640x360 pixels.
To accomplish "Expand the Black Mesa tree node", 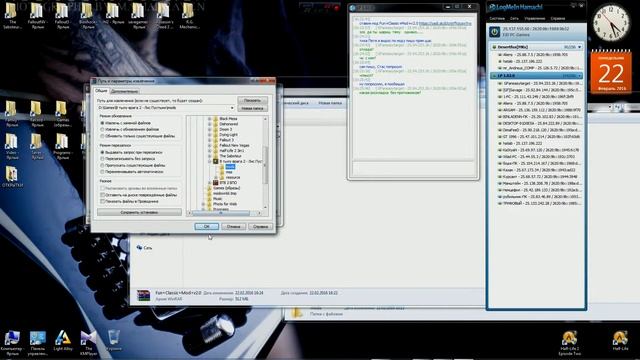I will tap(209, 118).
